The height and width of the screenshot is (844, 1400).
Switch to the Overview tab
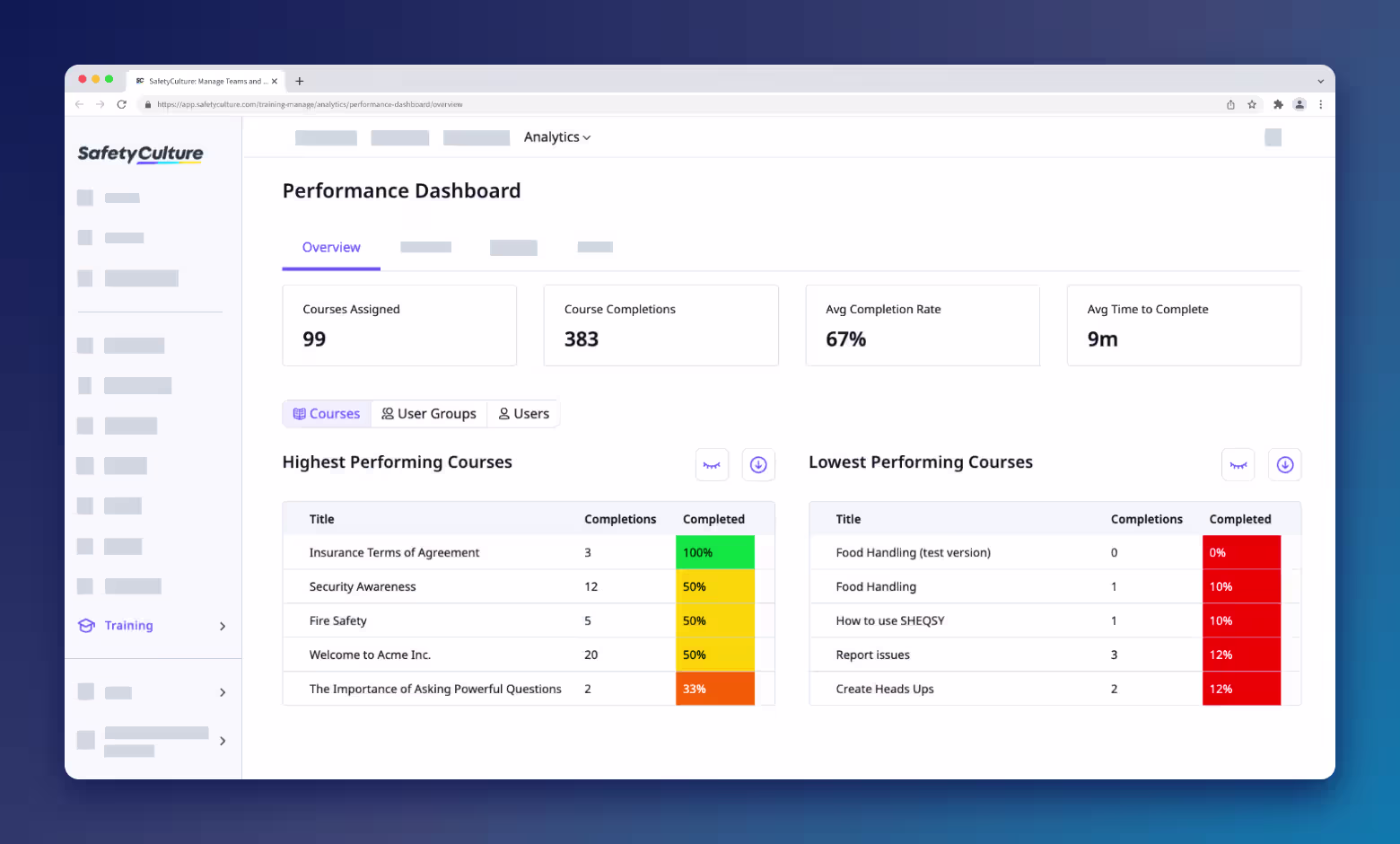point(331,248)
